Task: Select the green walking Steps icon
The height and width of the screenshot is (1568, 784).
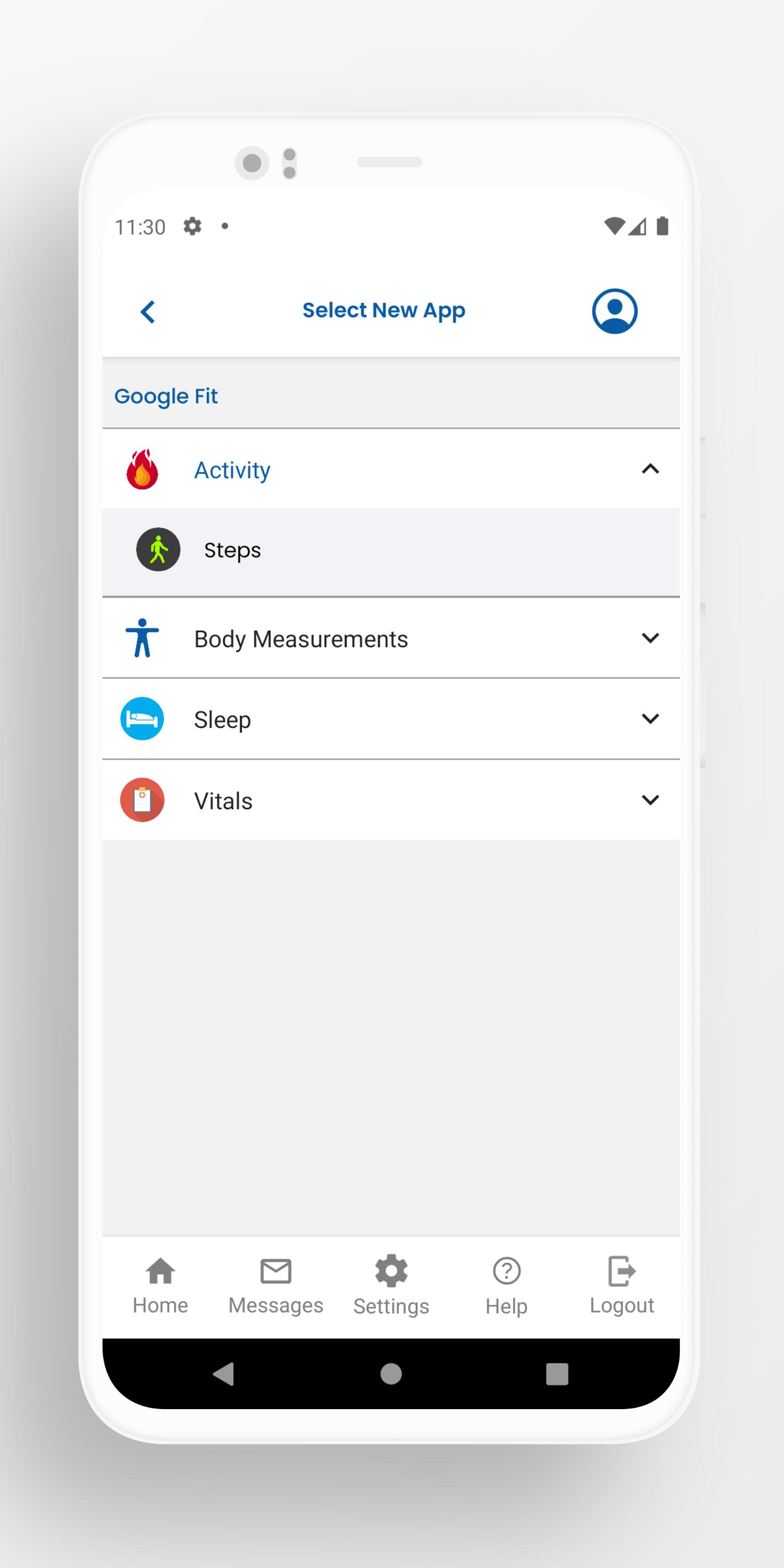Action: [158, 549]
